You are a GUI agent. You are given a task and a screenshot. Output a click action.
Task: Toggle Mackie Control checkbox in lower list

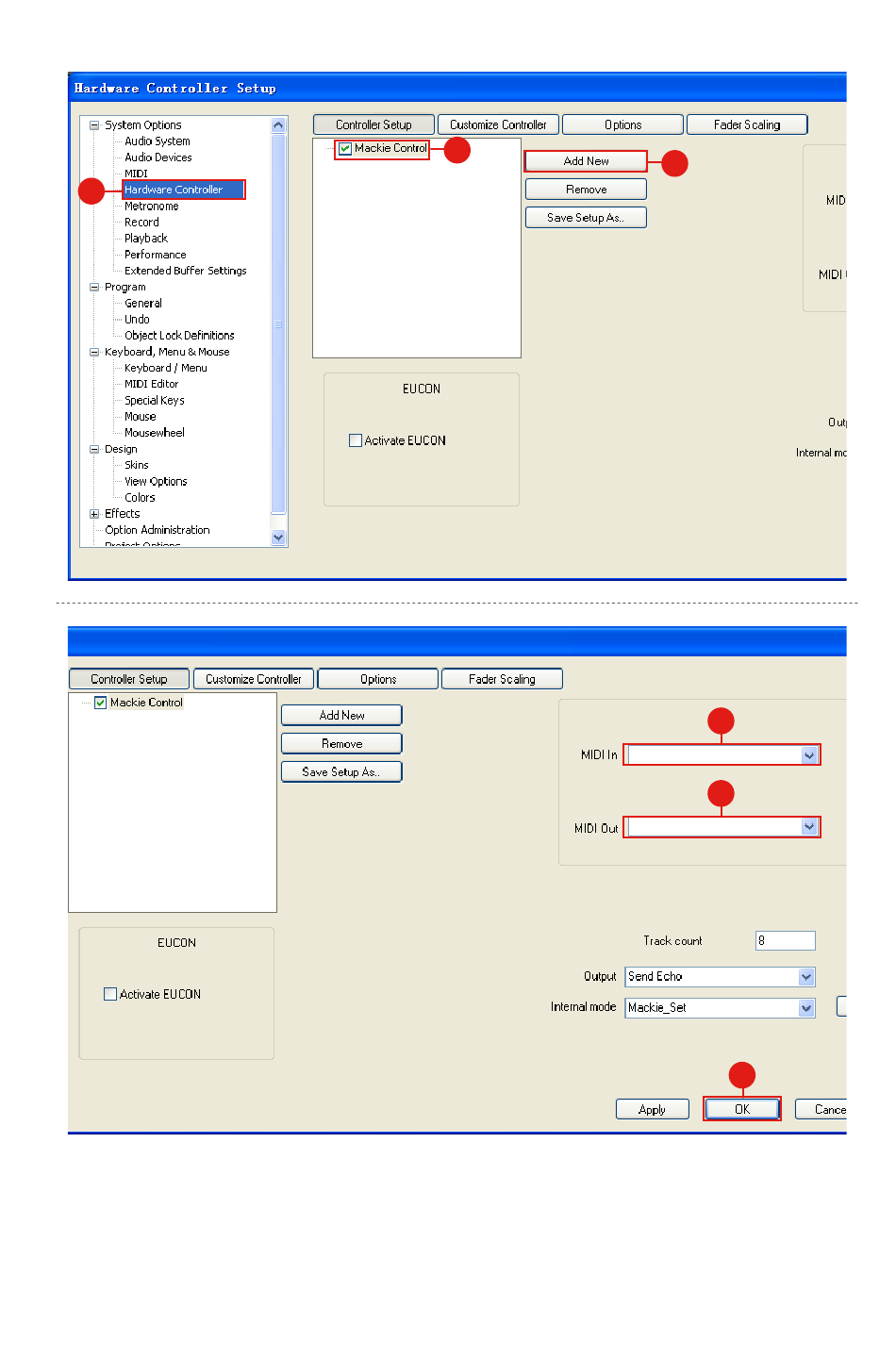click(100, 703)
